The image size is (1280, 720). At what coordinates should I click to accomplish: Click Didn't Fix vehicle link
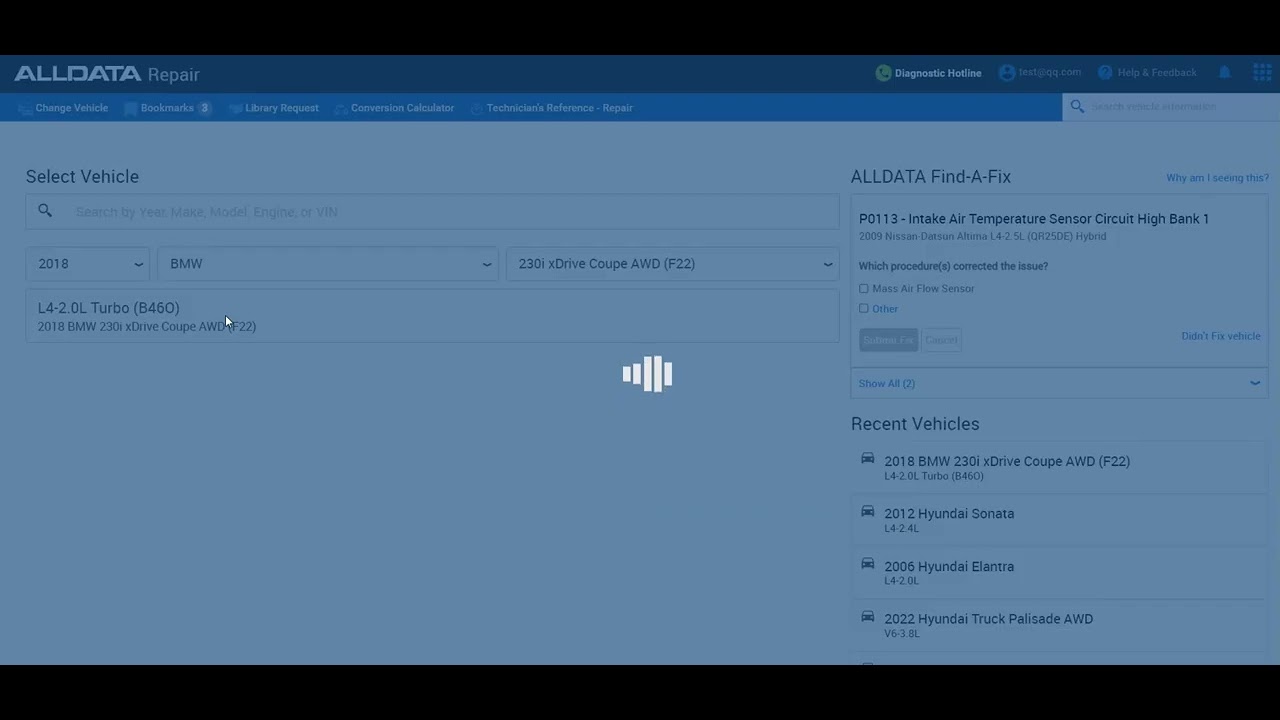[x=1221, y=336]
